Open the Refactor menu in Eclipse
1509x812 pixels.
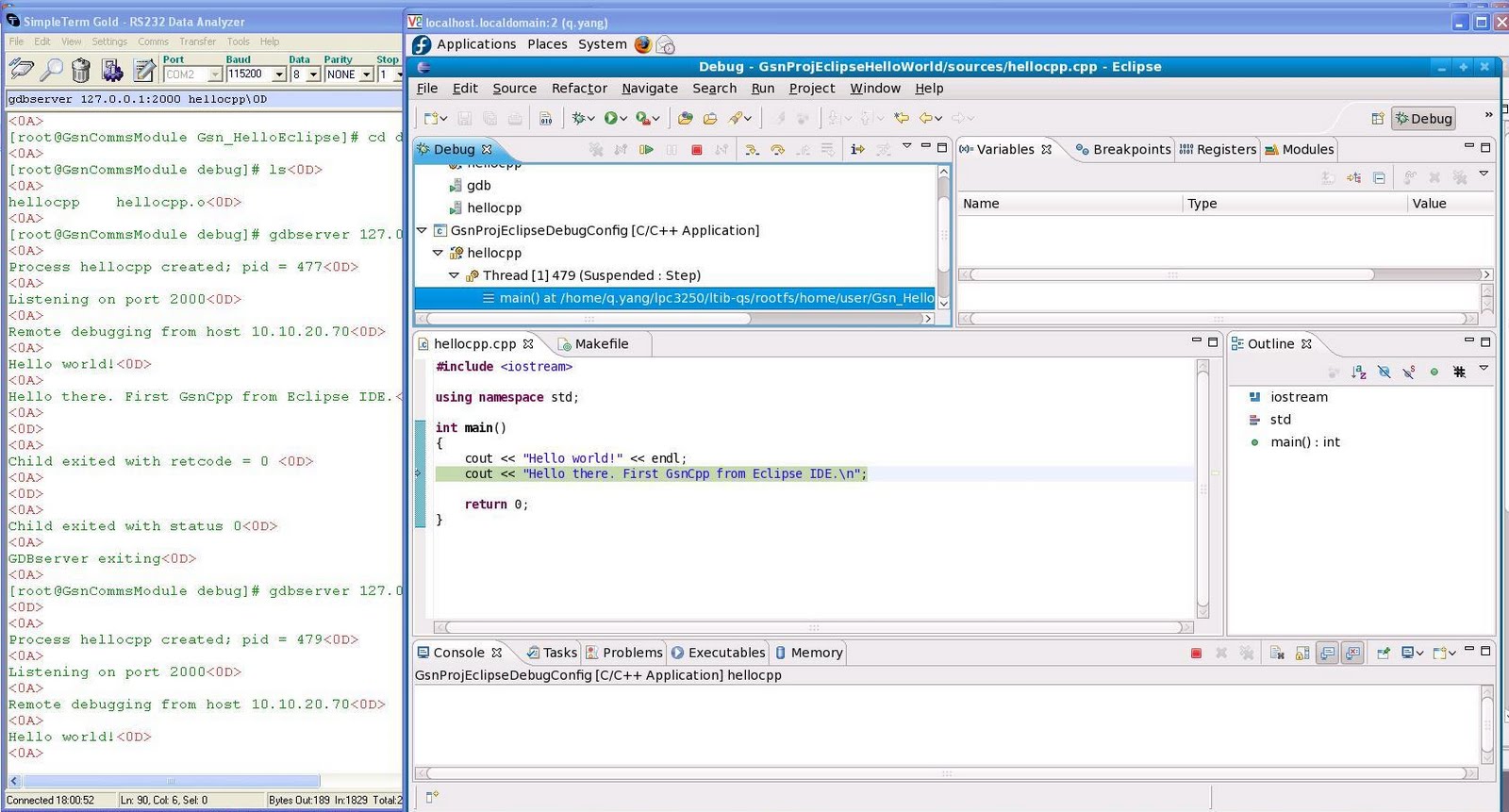579,89
